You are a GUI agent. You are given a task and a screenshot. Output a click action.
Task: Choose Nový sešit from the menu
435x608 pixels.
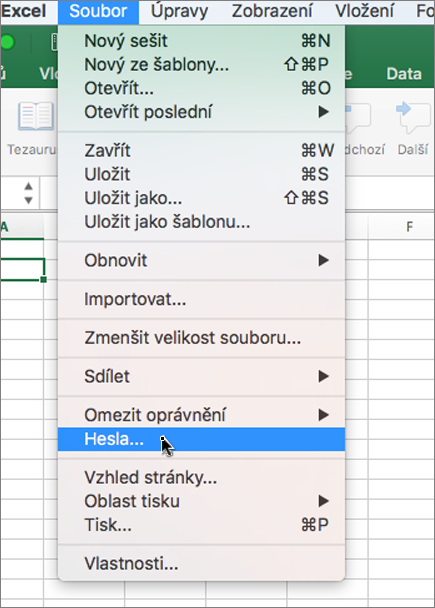pos(201,41)
